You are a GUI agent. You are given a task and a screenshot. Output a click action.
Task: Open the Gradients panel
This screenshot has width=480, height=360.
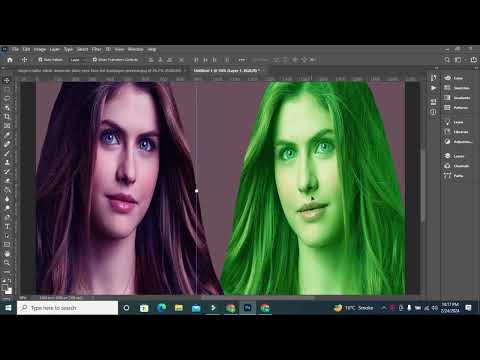coord(457,98)
